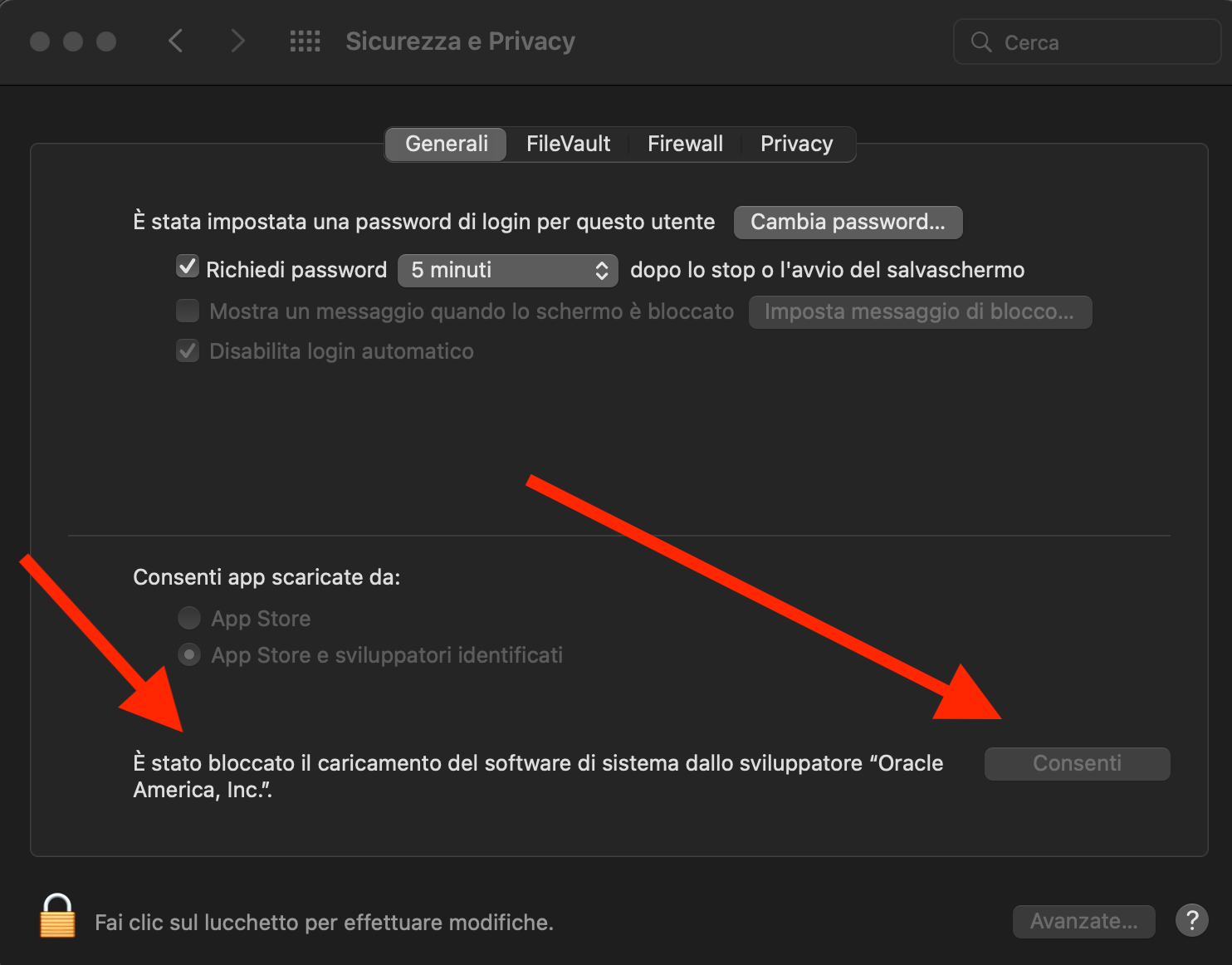Click Imposta messaggio di blocco... button
The height and width of the screenshot is (965, 1232).
click(x=920, y=311)
